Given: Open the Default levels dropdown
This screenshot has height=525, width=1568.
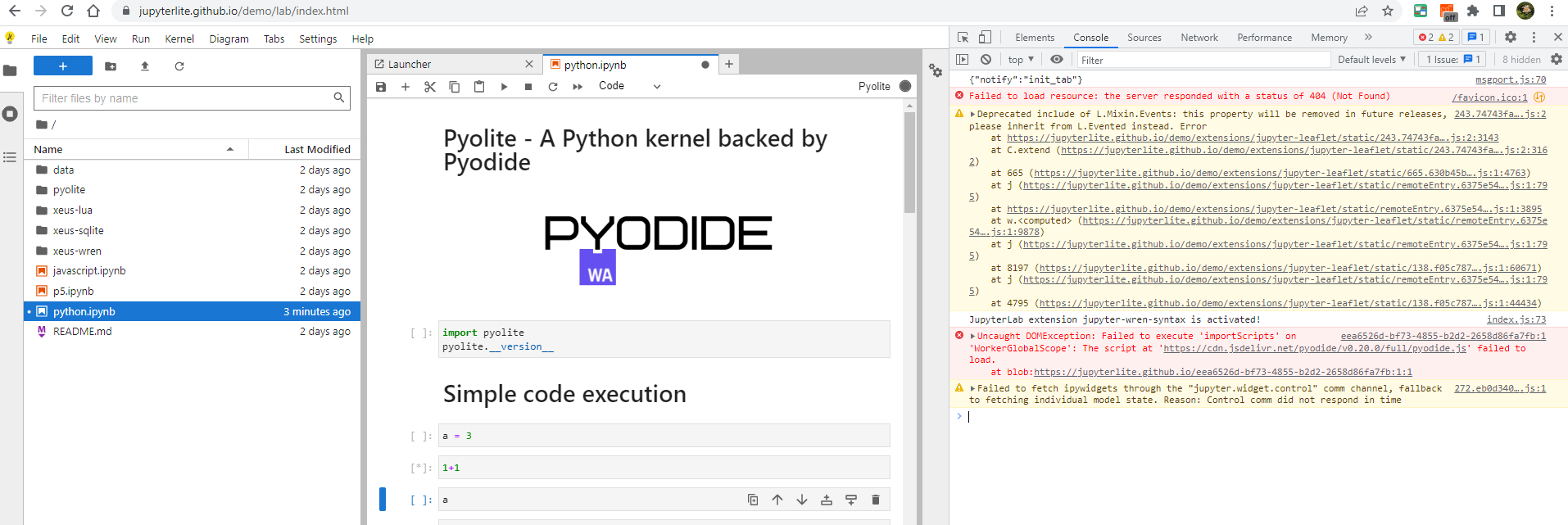Looking at the screenshot, I should pyautogui.click(x=1371, y=60).
